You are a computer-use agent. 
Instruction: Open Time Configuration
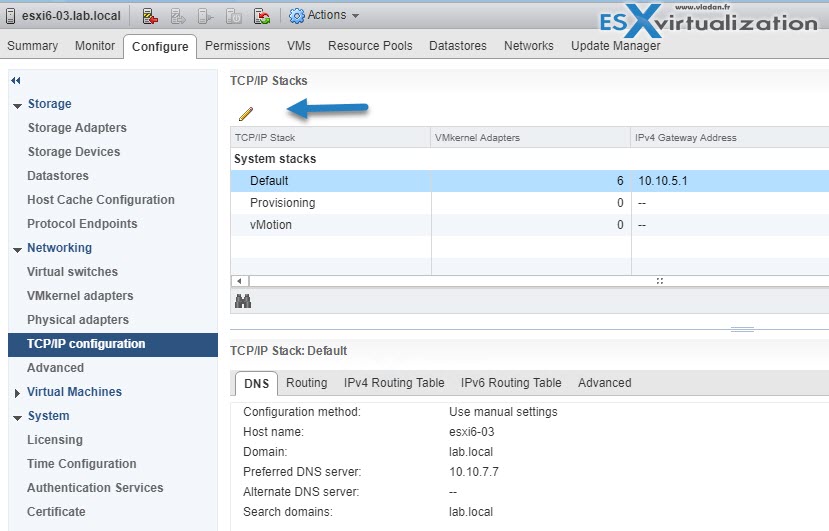(x=82, y=464)
